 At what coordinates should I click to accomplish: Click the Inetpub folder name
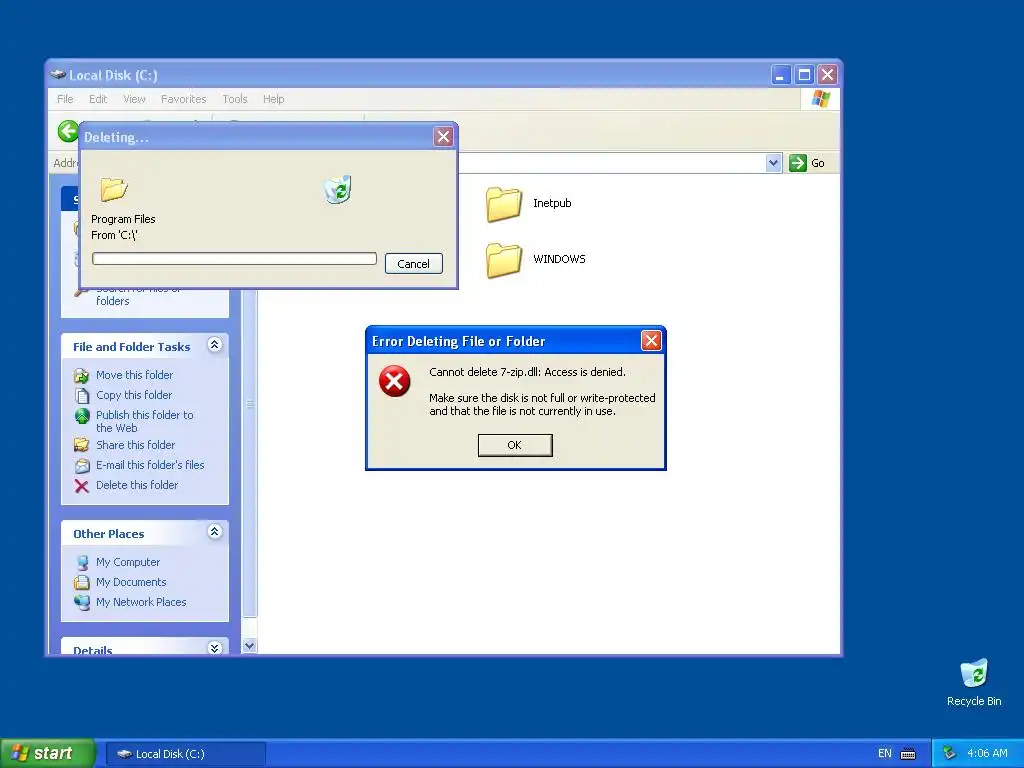[552, 203]
